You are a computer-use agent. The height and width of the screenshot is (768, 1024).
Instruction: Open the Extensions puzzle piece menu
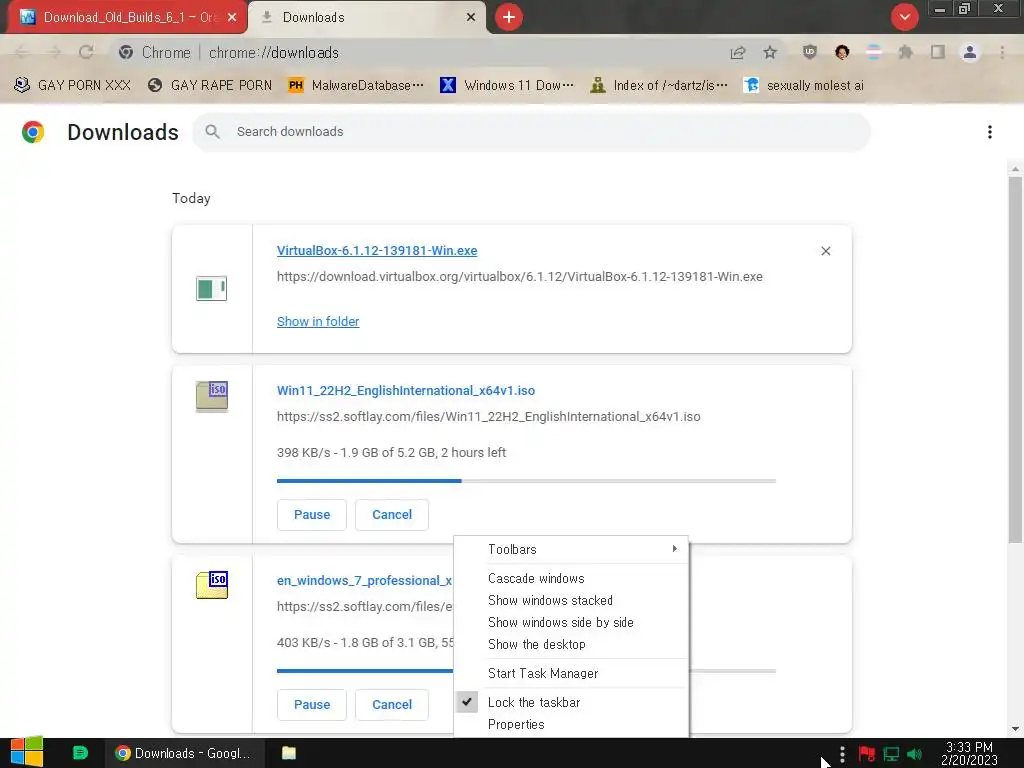906,52
